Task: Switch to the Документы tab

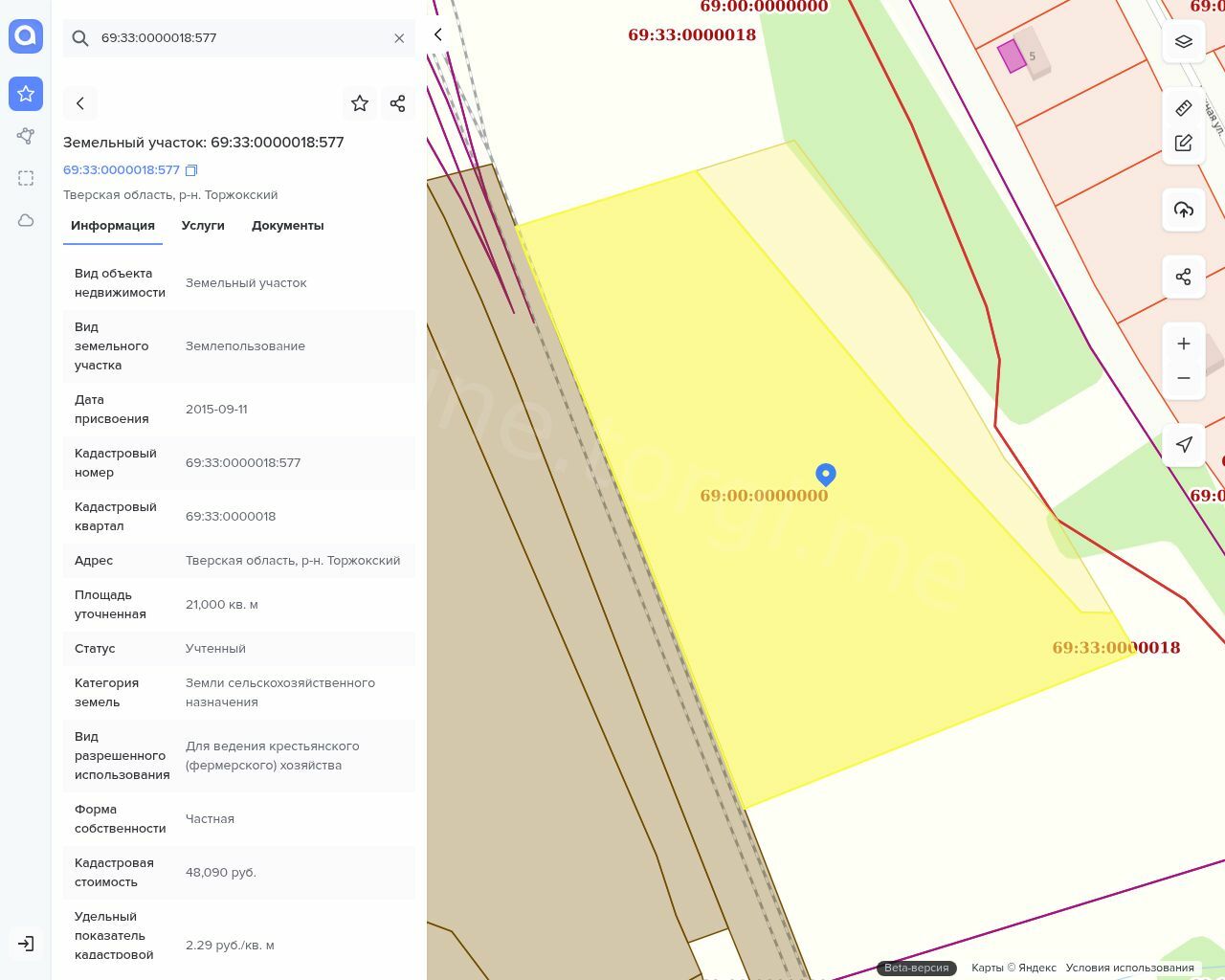Action: [x=288, y=226]
